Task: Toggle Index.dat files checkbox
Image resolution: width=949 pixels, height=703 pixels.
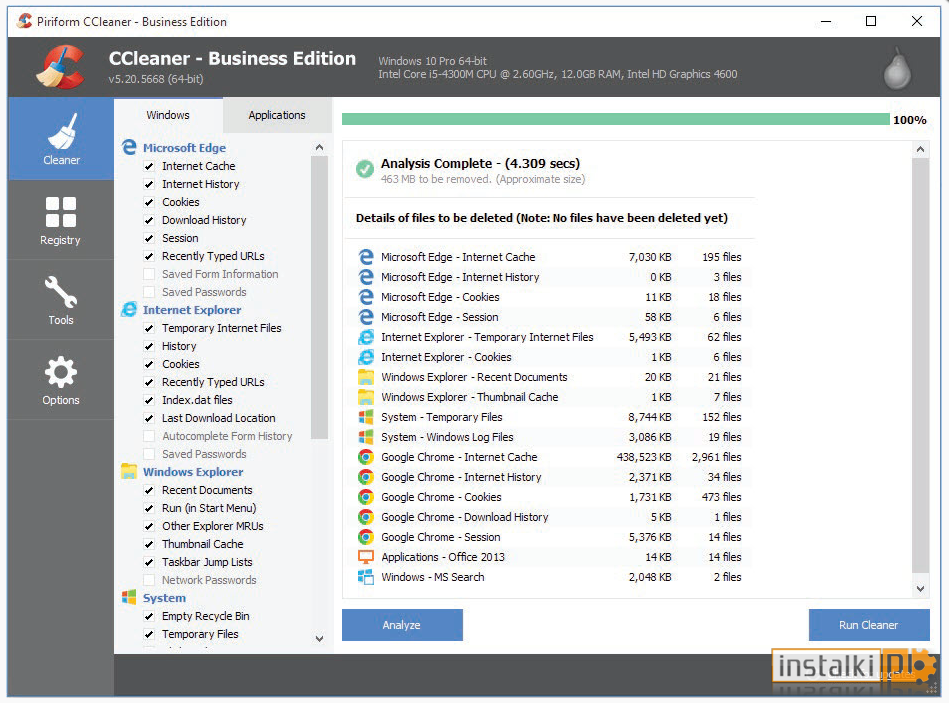Action: click(x=149, y=400)
